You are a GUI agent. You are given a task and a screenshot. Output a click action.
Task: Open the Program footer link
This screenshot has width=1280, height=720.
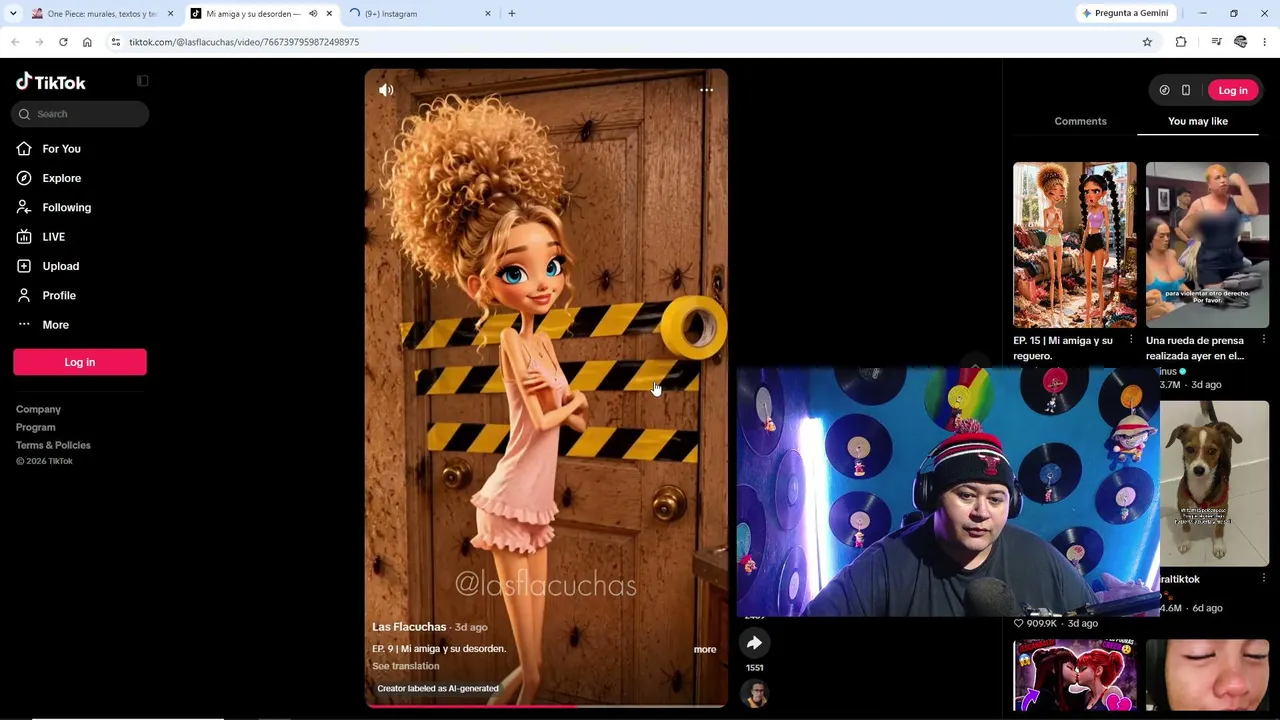[x=35, y=427]
